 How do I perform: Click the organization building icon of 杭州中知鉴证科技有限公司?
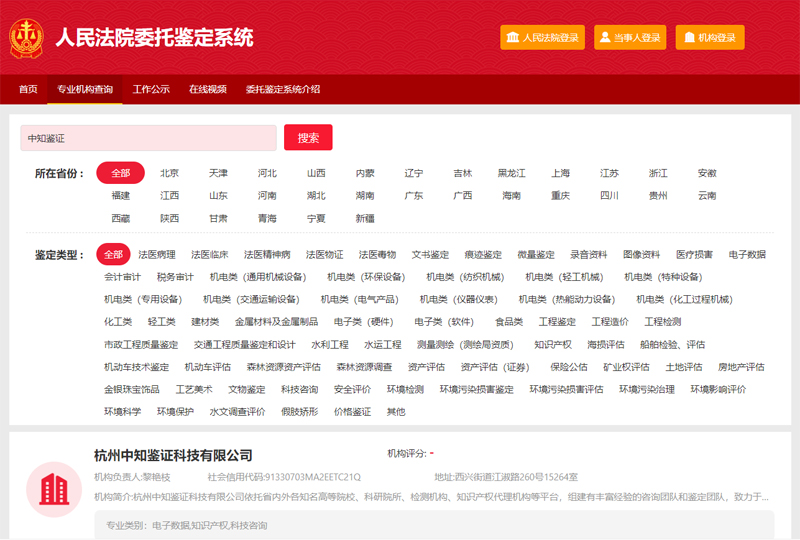click(x=54, y=489)
